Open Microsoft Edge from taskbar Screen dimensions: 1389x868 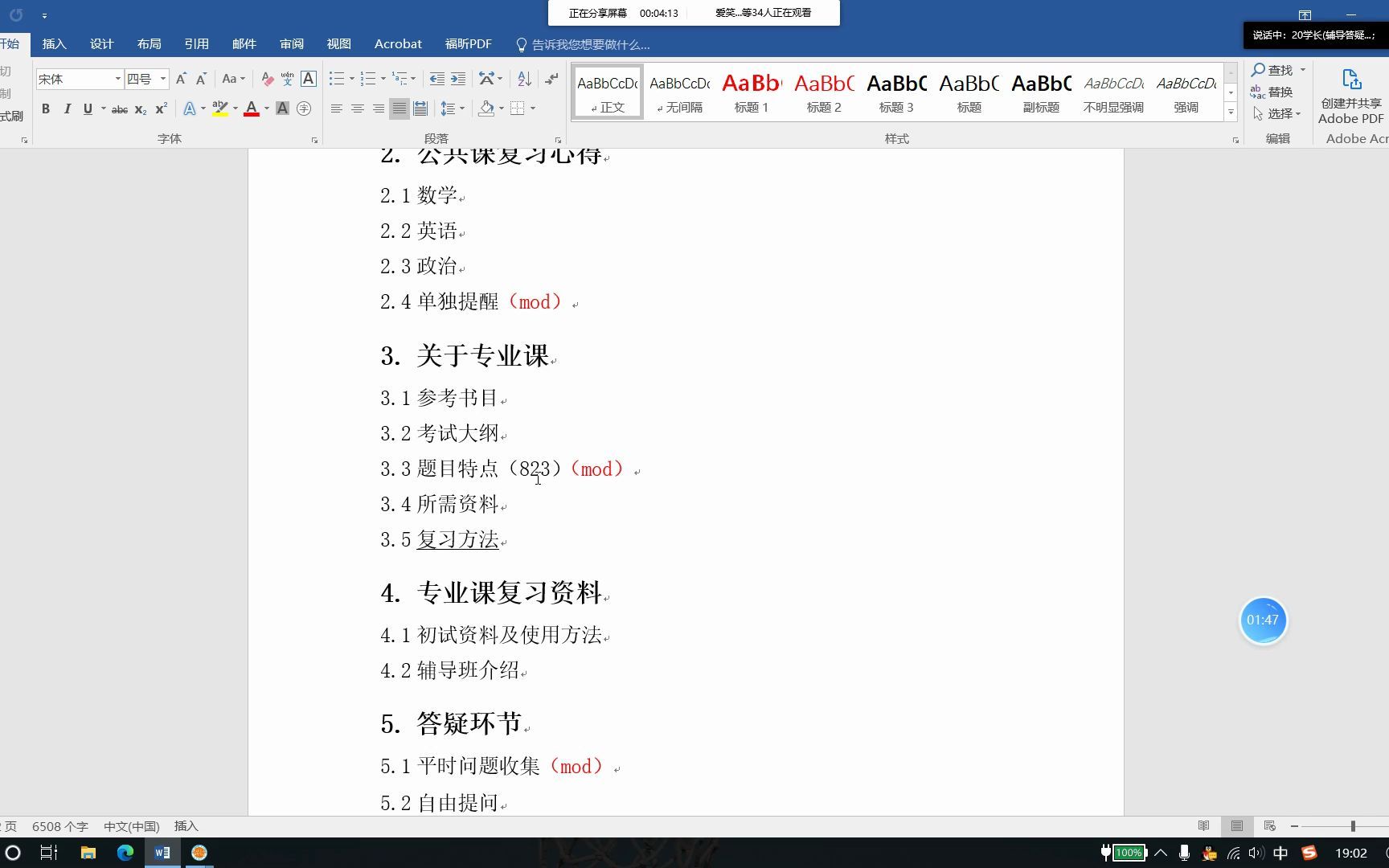click(x=125, y=853)
